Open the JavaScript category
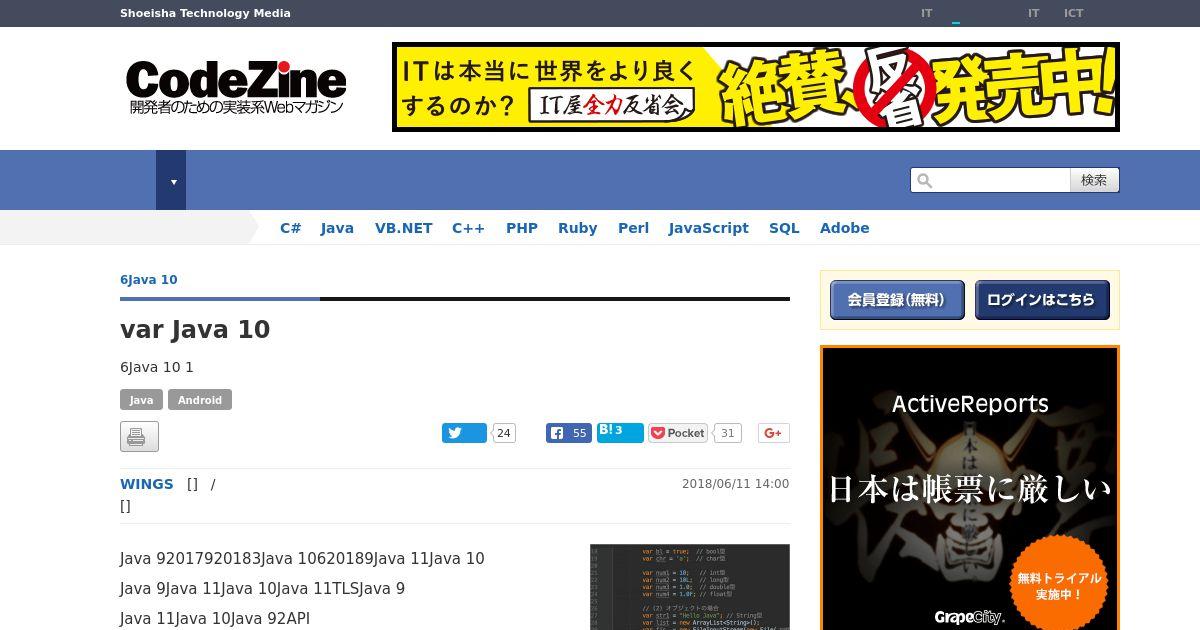Viewport: 1200px width, 630px height. tap(709, 228)
